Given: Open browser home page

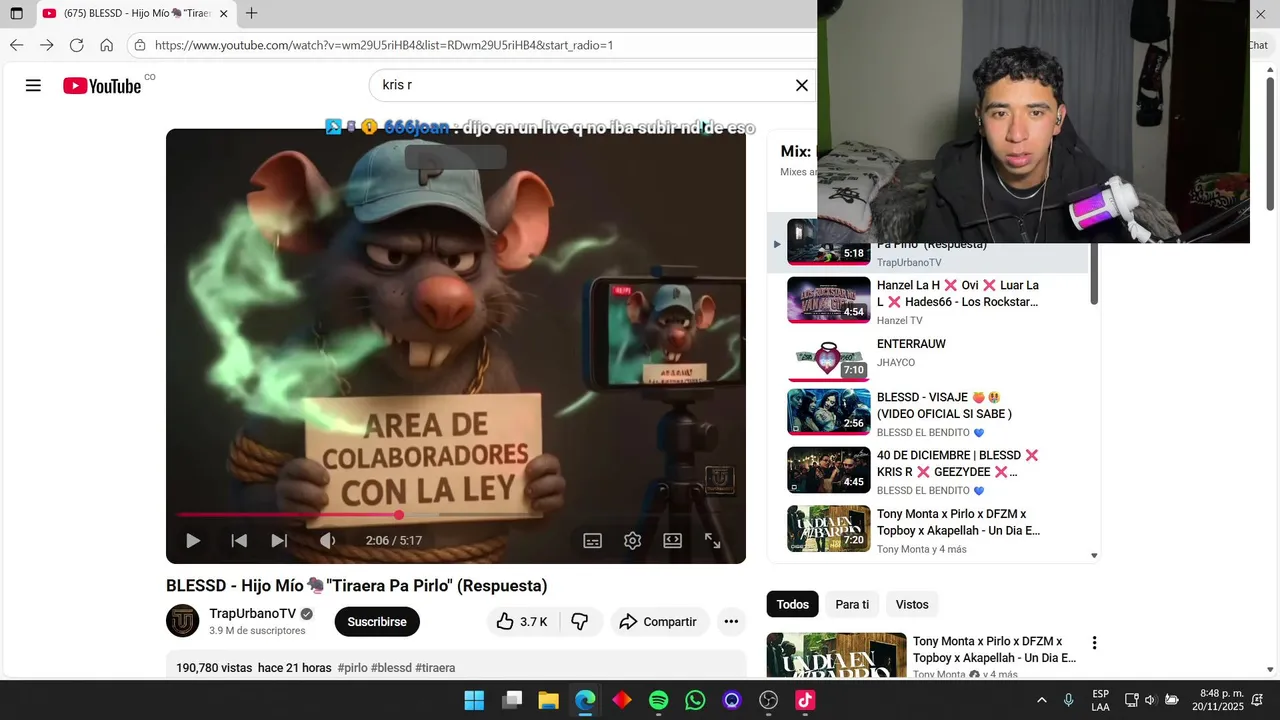Looking at the screenshot, I should click(107, 45).
